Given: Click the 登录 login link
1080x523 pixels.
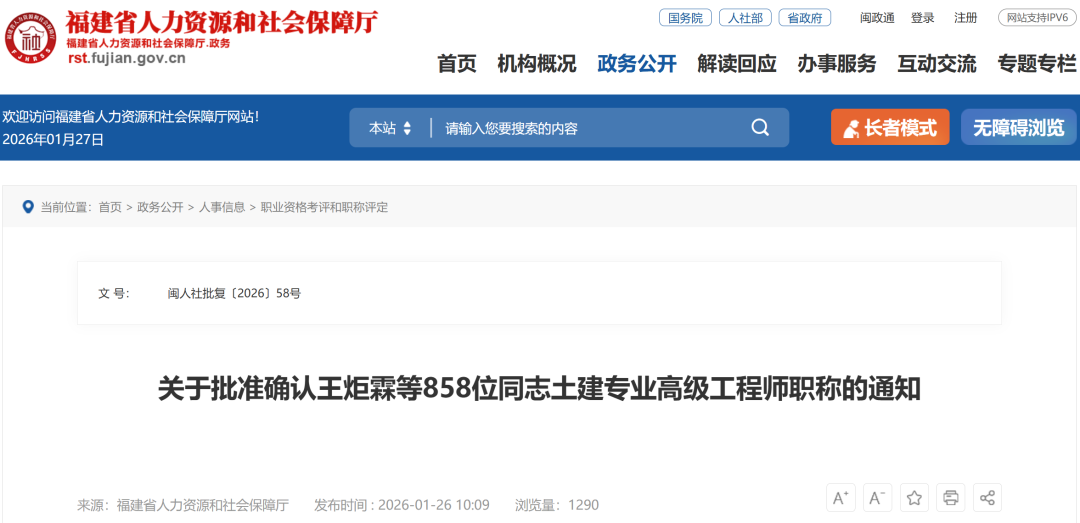Looking at the screenshot, I should (923, 18).
